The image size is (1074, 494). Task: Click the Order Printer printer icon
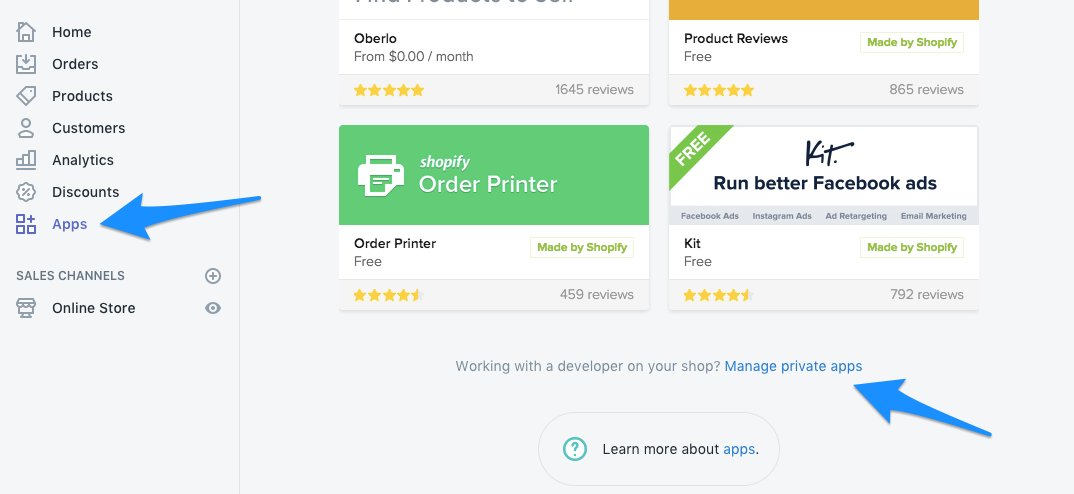click(381, 175)
